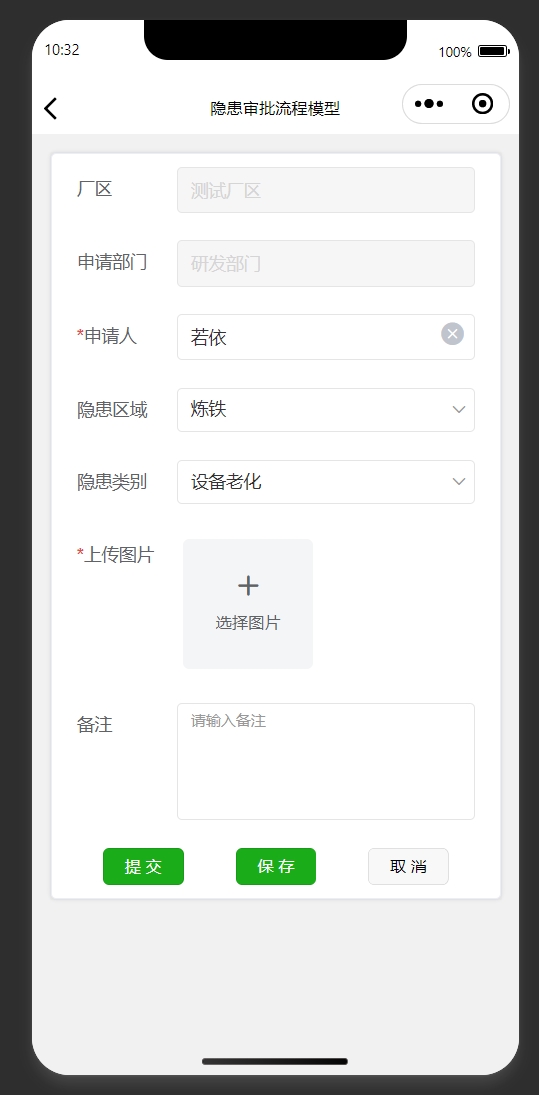Go back with the left arrow icon

click(x=50, y=108)
